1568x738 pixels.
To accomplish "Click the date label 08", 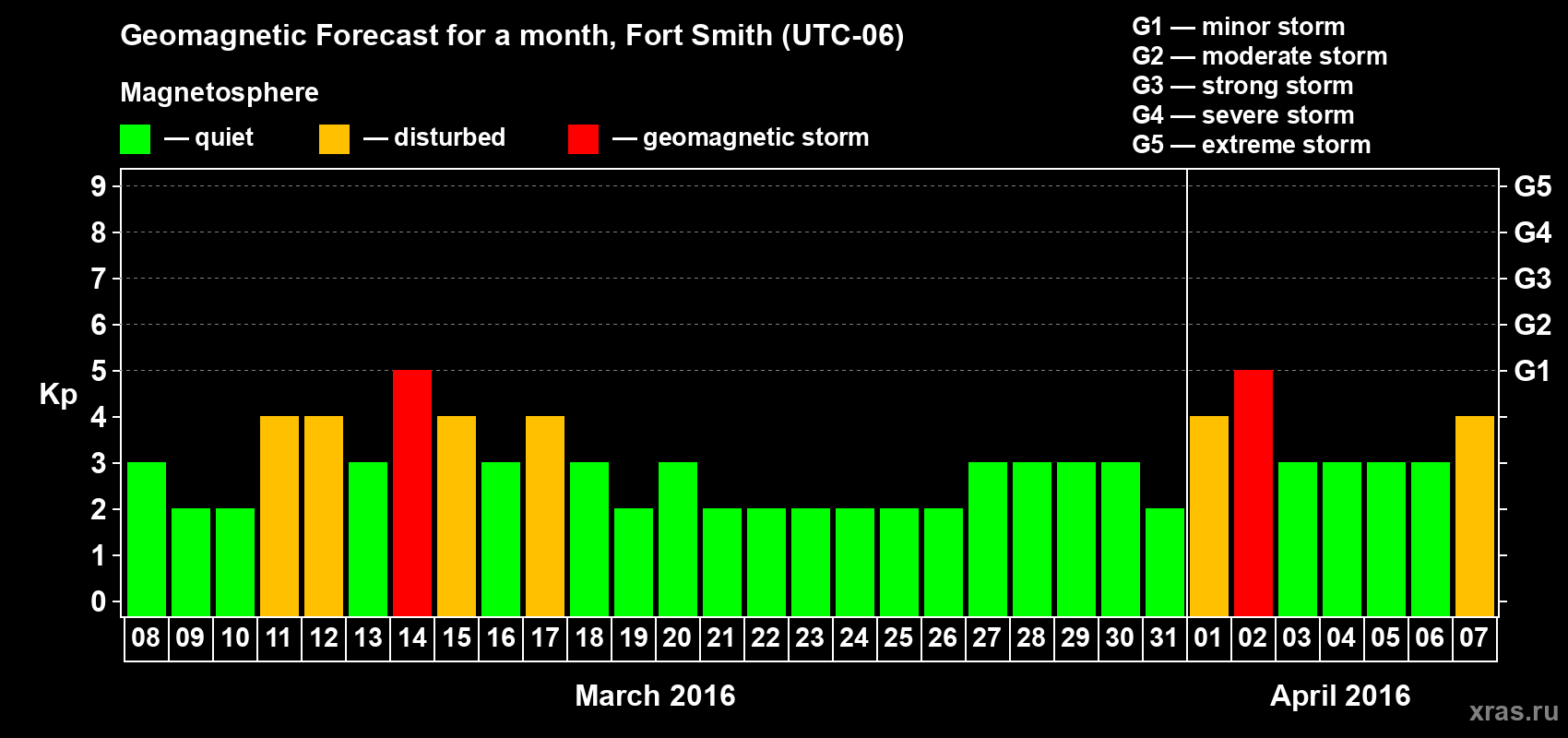I will coord(146,638).
